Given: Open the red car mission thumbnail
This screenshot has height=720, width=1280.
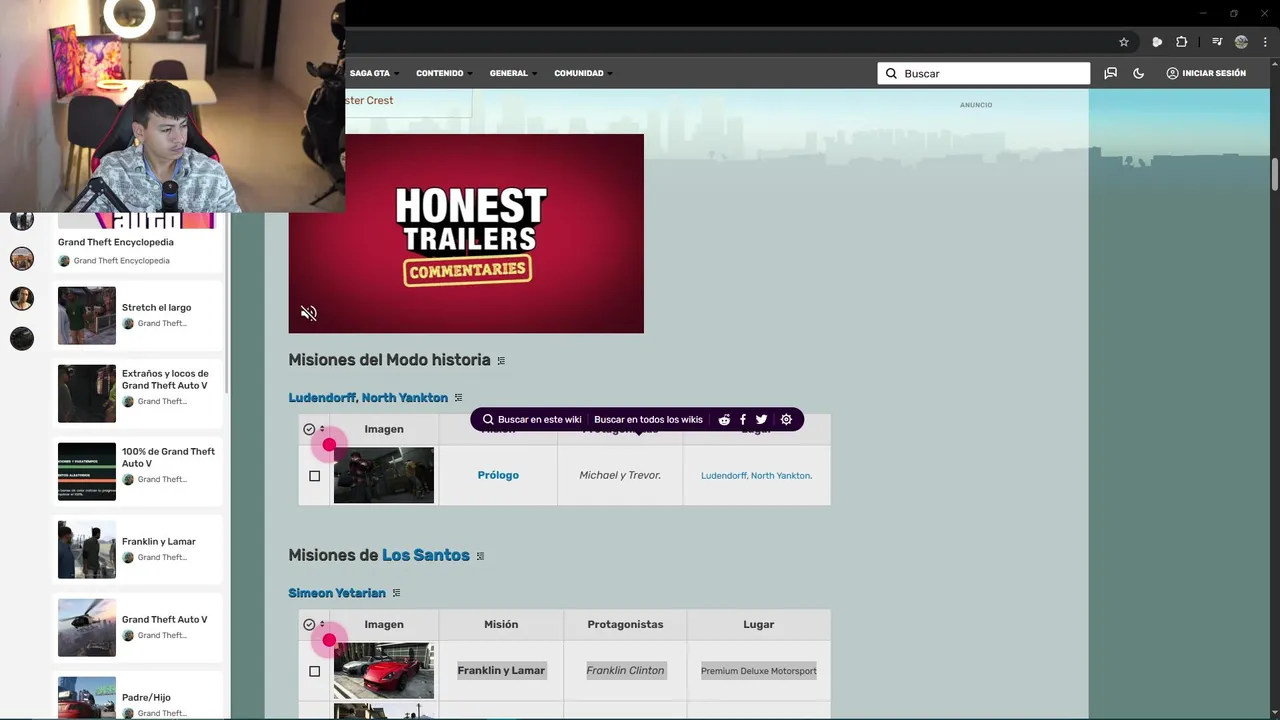Looking at the screenshot, I should (x=384, y=670).
